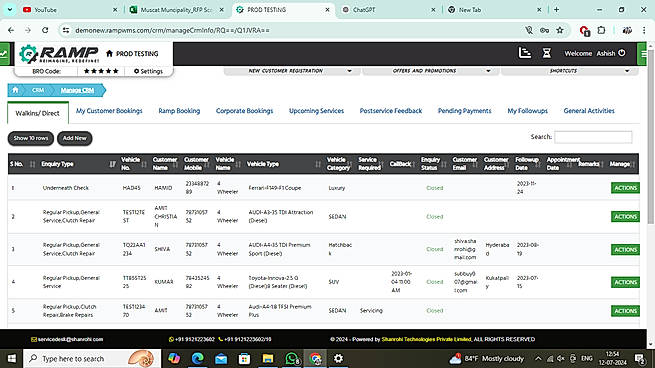Show hidden system tray icons
655x368 pixels.
click(x=538, y=358)
